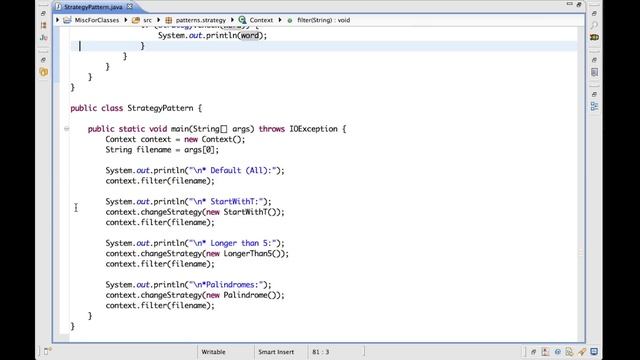The width and height of the screenshot is (640, 360).
Task: Click the "\n*Palindromes:" string literal
Action: point(226,285)
